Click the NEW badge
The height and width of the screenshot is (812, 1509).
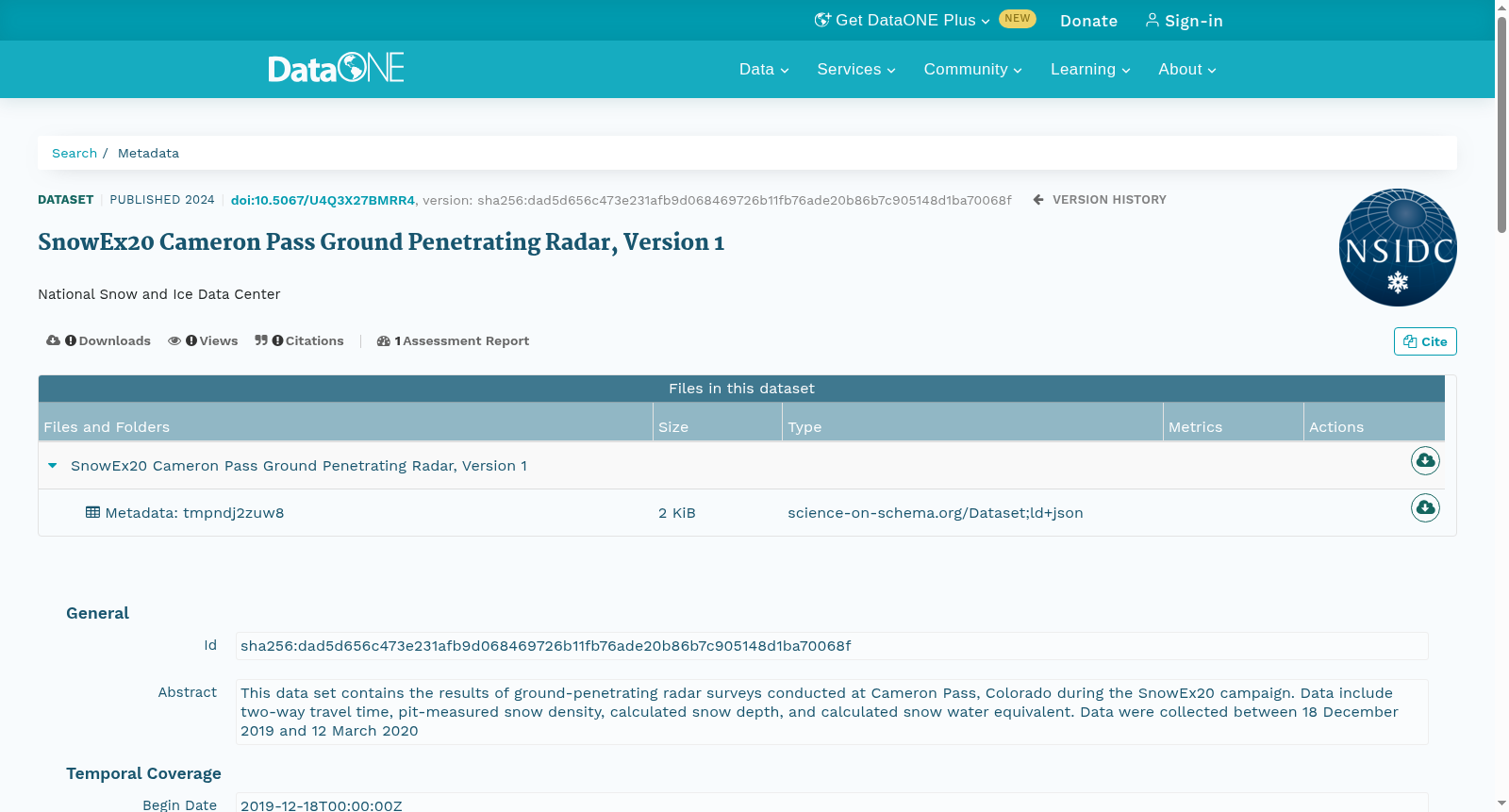[x=1018, y=19]
